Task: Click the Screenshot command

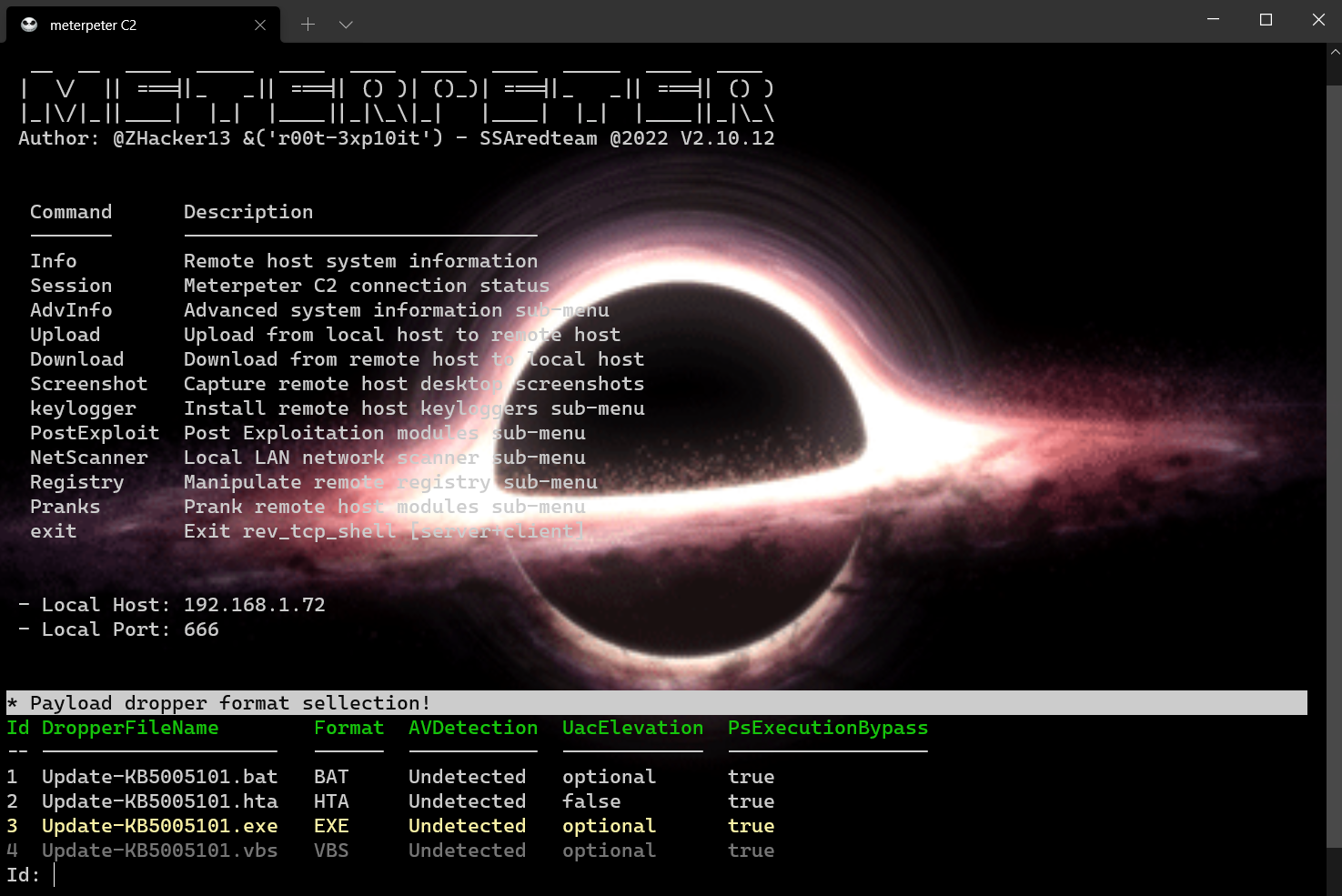Action: point(89,384)
